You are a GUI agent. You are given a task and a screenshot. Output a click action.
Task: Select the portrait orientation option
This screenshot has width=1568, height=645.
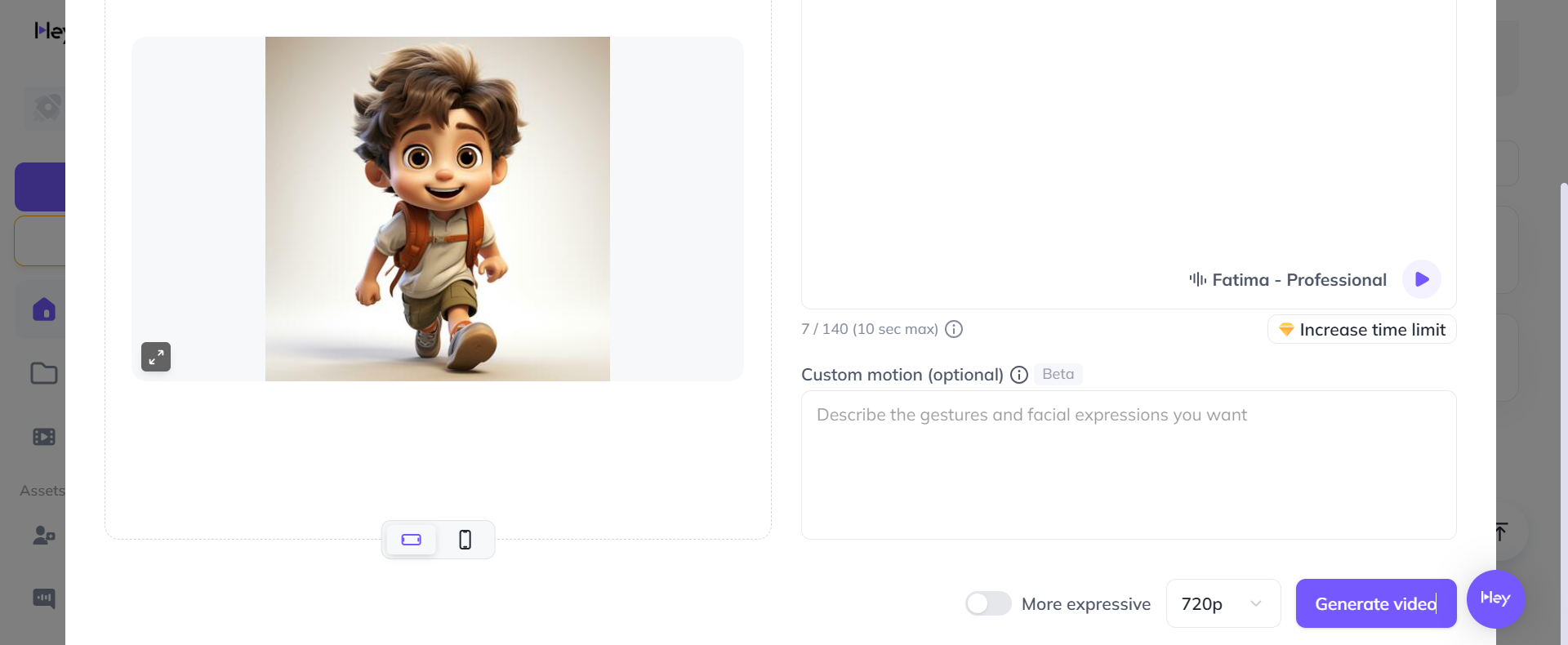click(465, 540)
